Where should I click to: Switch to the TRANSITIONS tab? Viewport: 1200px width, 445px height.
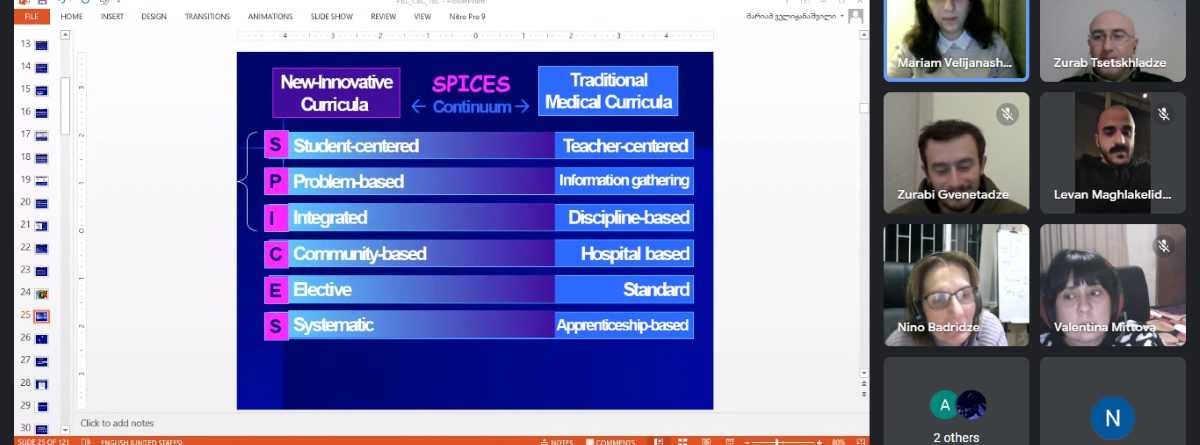[207, 17]
